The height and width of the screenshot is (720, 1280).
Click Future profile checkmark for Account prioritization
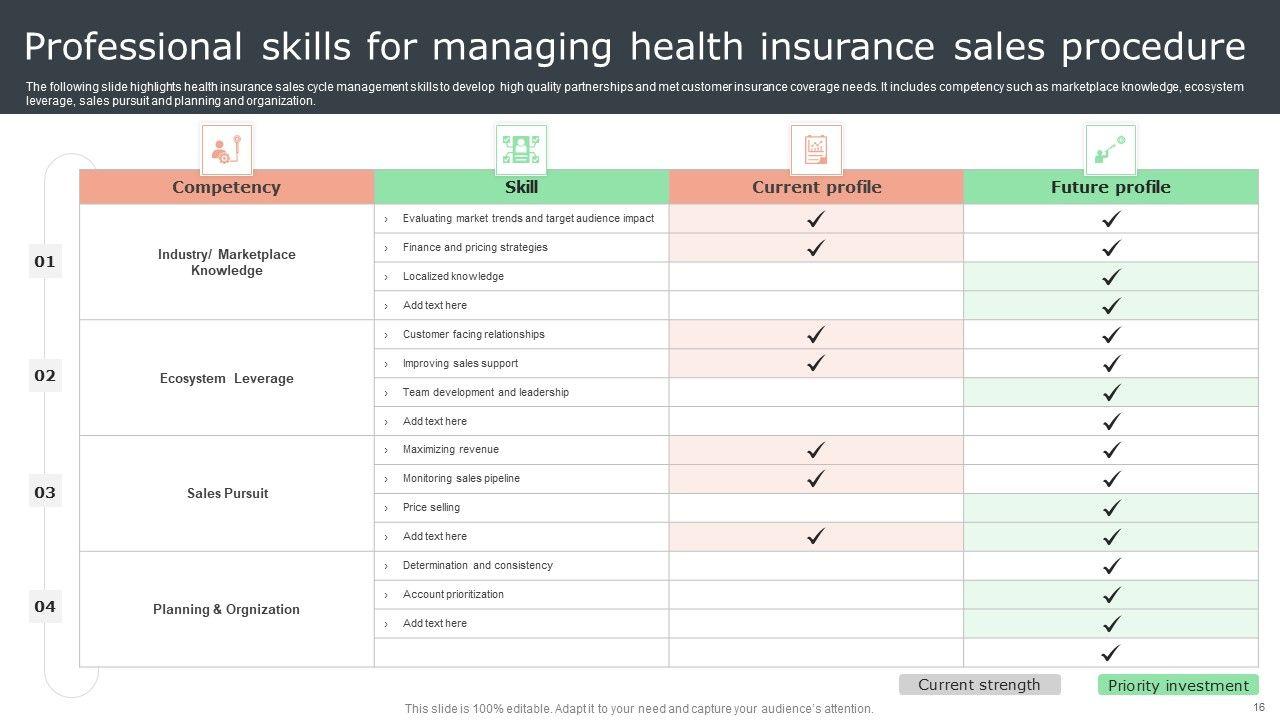click(x=1111, y=595)
